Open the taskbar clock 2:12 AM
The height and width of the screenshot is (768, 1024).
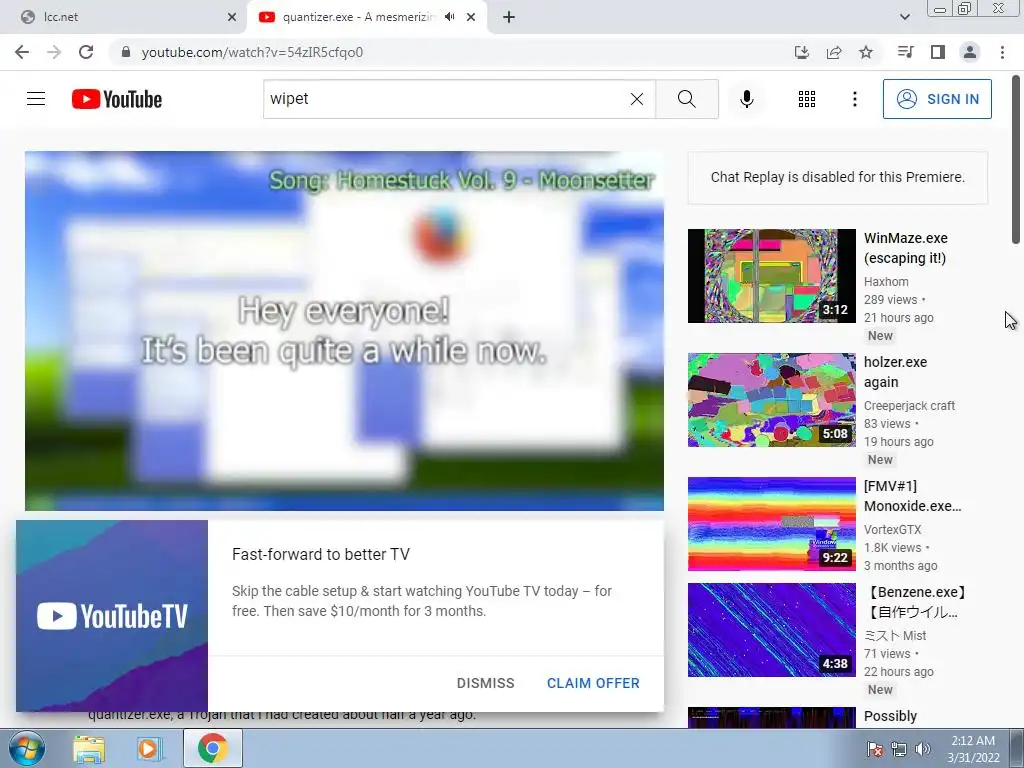point(973,748)
